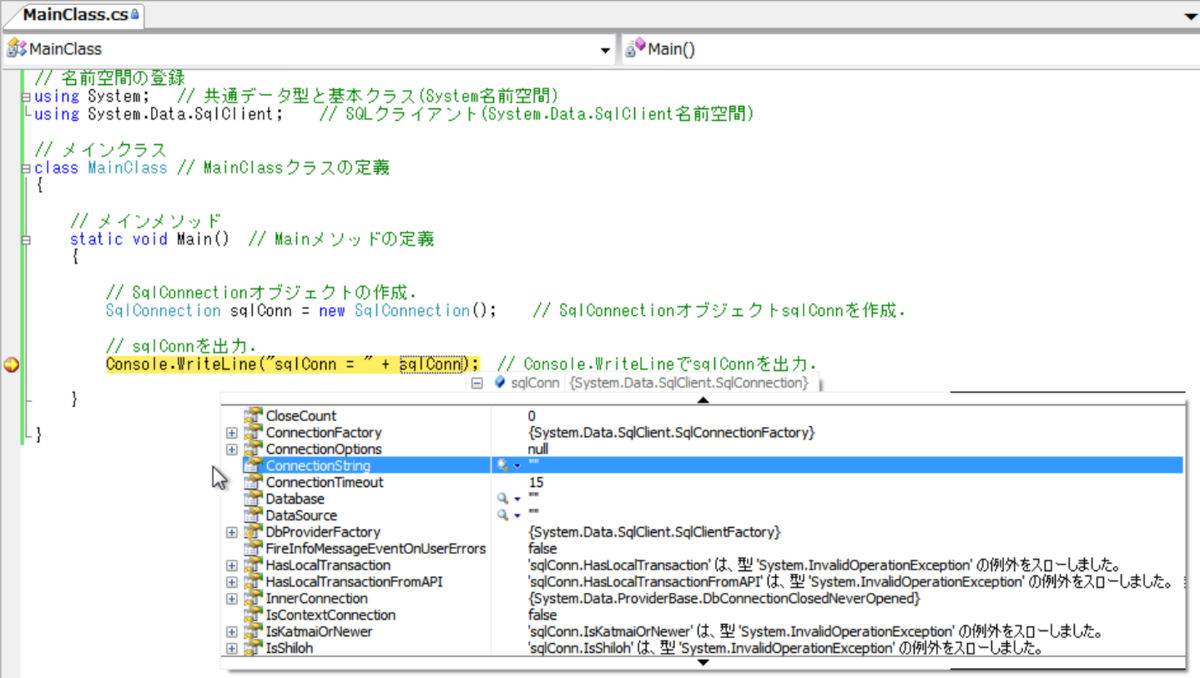Click the {System.Data.ProviderBase.DbConnectionClosedNeverOpened} value
This screenshot has height=678, width=1200.
[x=723, y=598]
